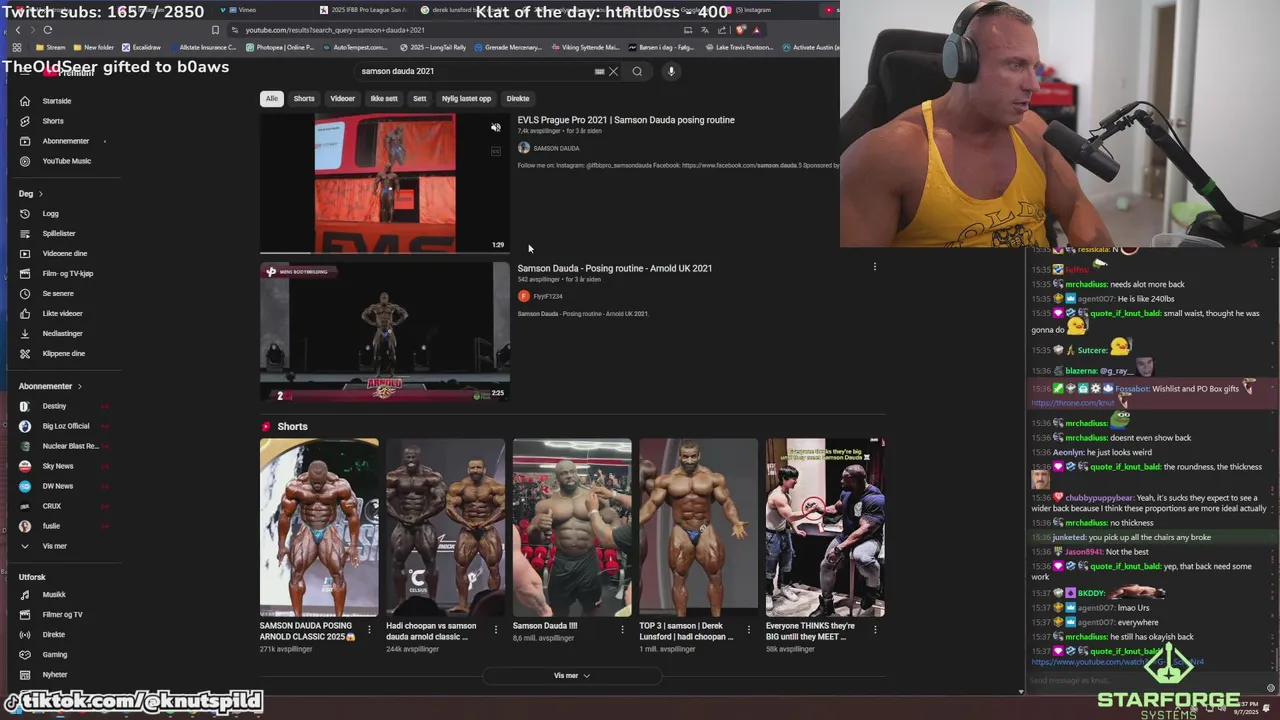The width and height of the screenshot is (1280, 720).
Task: Clear the search query with X
Action: click(613, 71)
